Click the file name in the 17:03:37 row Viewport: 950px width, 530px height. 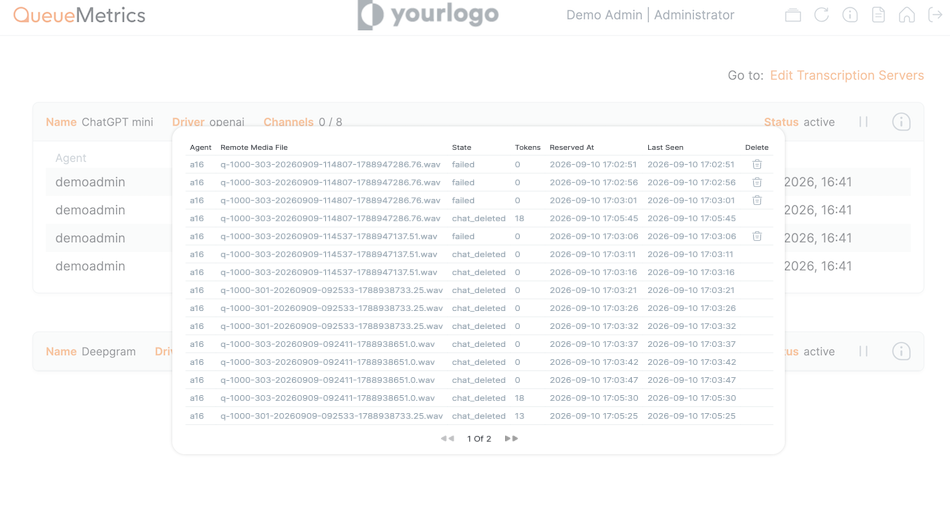pos(327,344)
